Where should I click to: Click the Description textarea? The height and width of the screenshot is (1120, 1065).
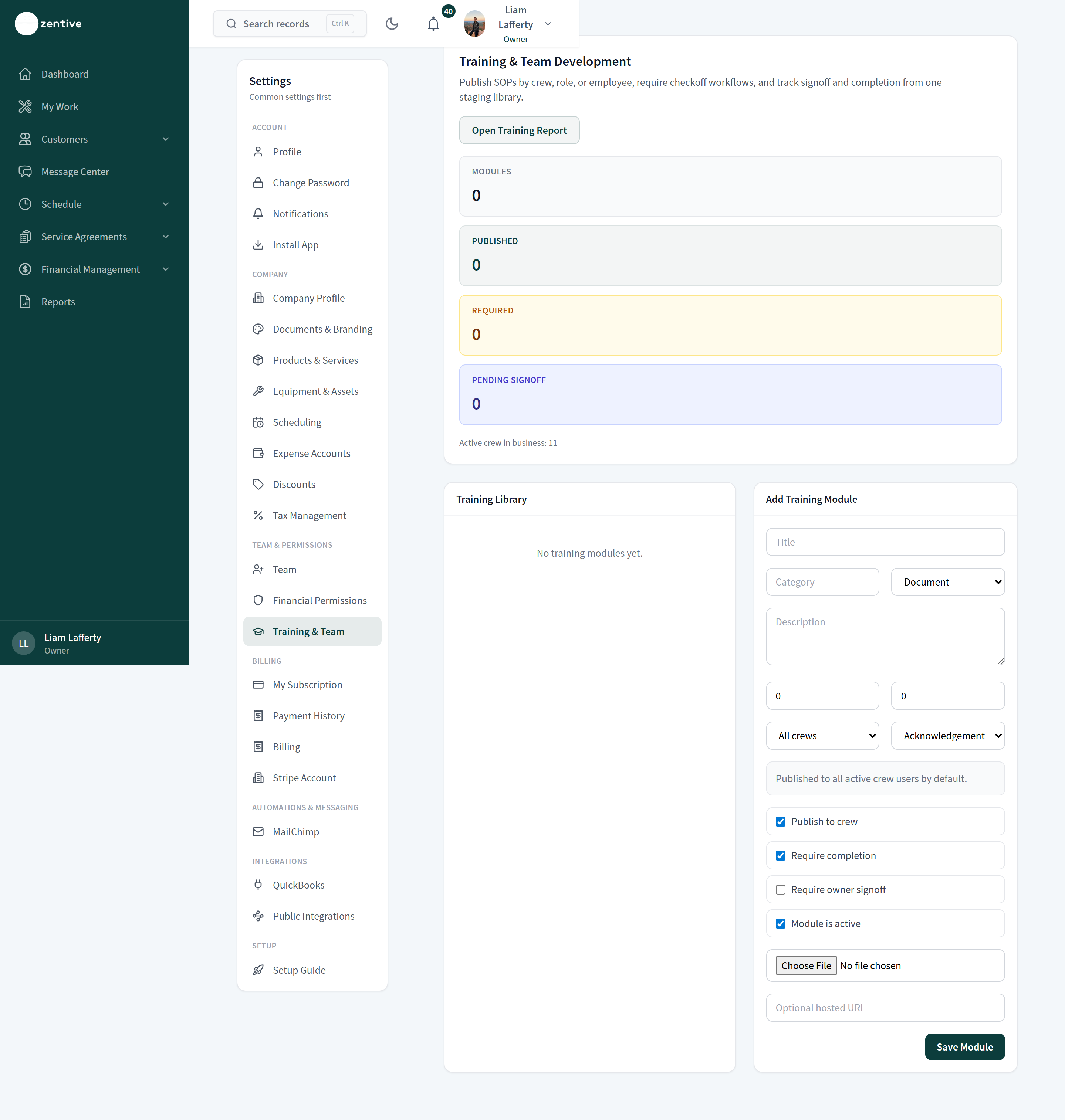(x=885, y=637)
